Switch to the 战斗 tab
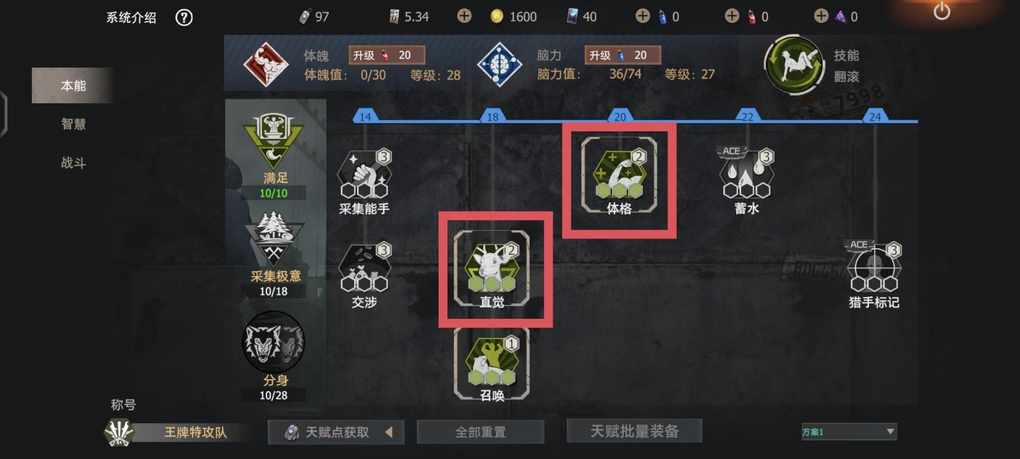 (x=73, y=163)
